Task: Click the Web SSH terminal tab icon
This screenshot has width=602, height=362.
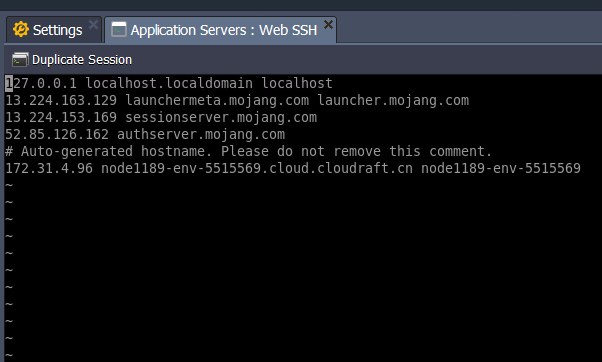Action: pyautogui.click(x=119, y=30)
